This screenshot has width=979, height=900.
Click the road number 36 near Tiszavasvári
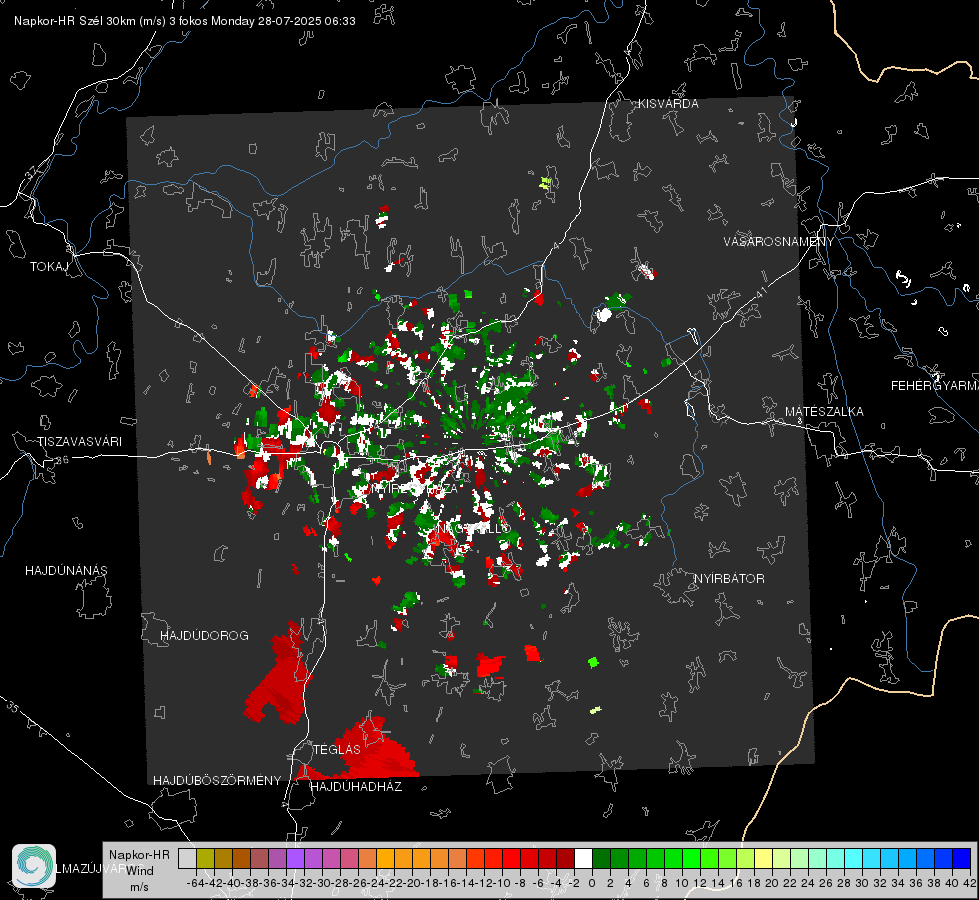coord(62,460)
